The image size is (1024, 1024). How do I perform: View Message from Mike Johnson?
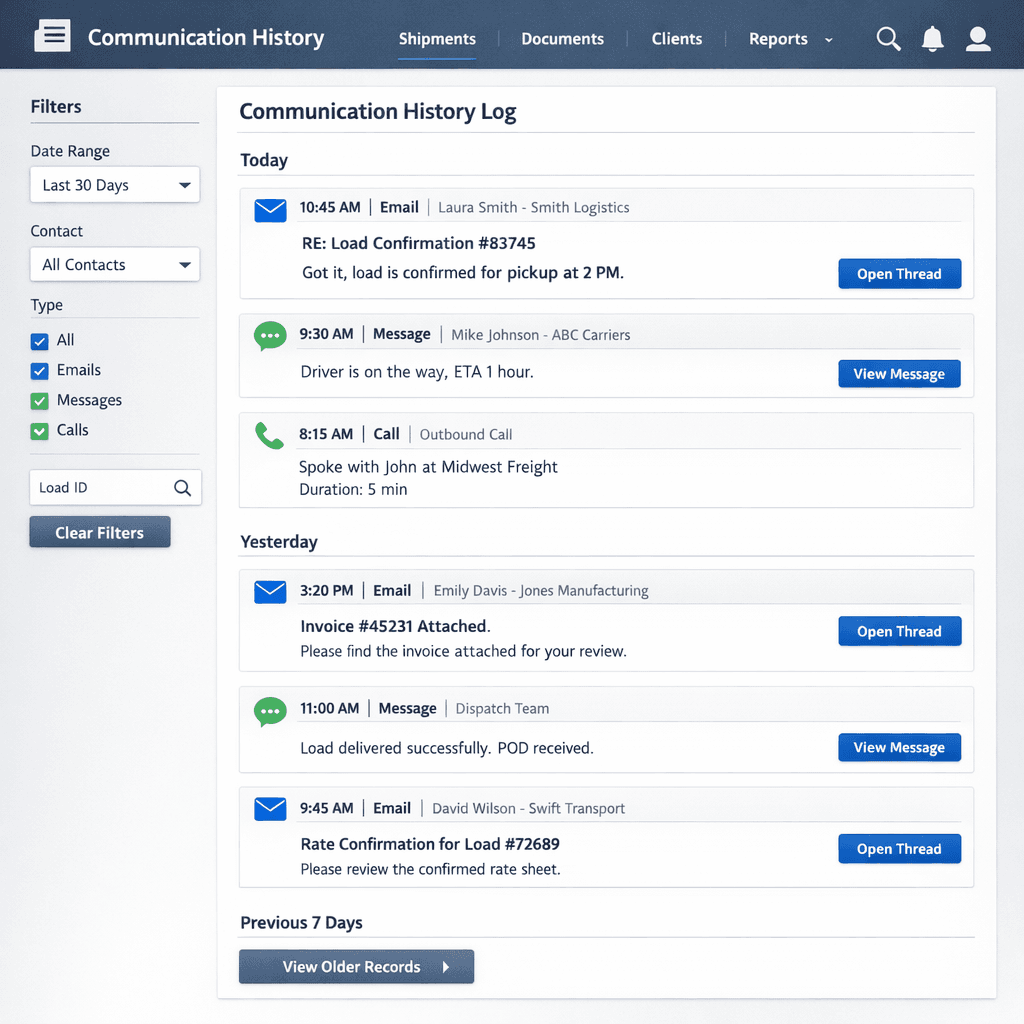899,374
